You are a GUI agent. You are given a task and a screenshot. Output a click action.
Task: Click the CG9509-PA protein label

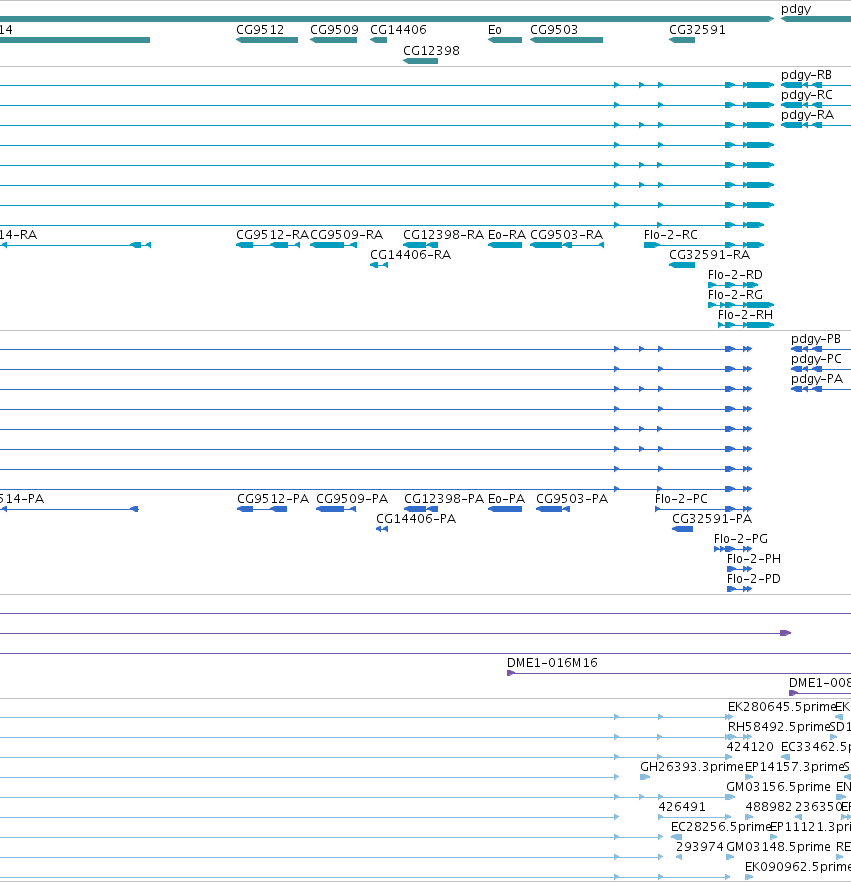352,499
